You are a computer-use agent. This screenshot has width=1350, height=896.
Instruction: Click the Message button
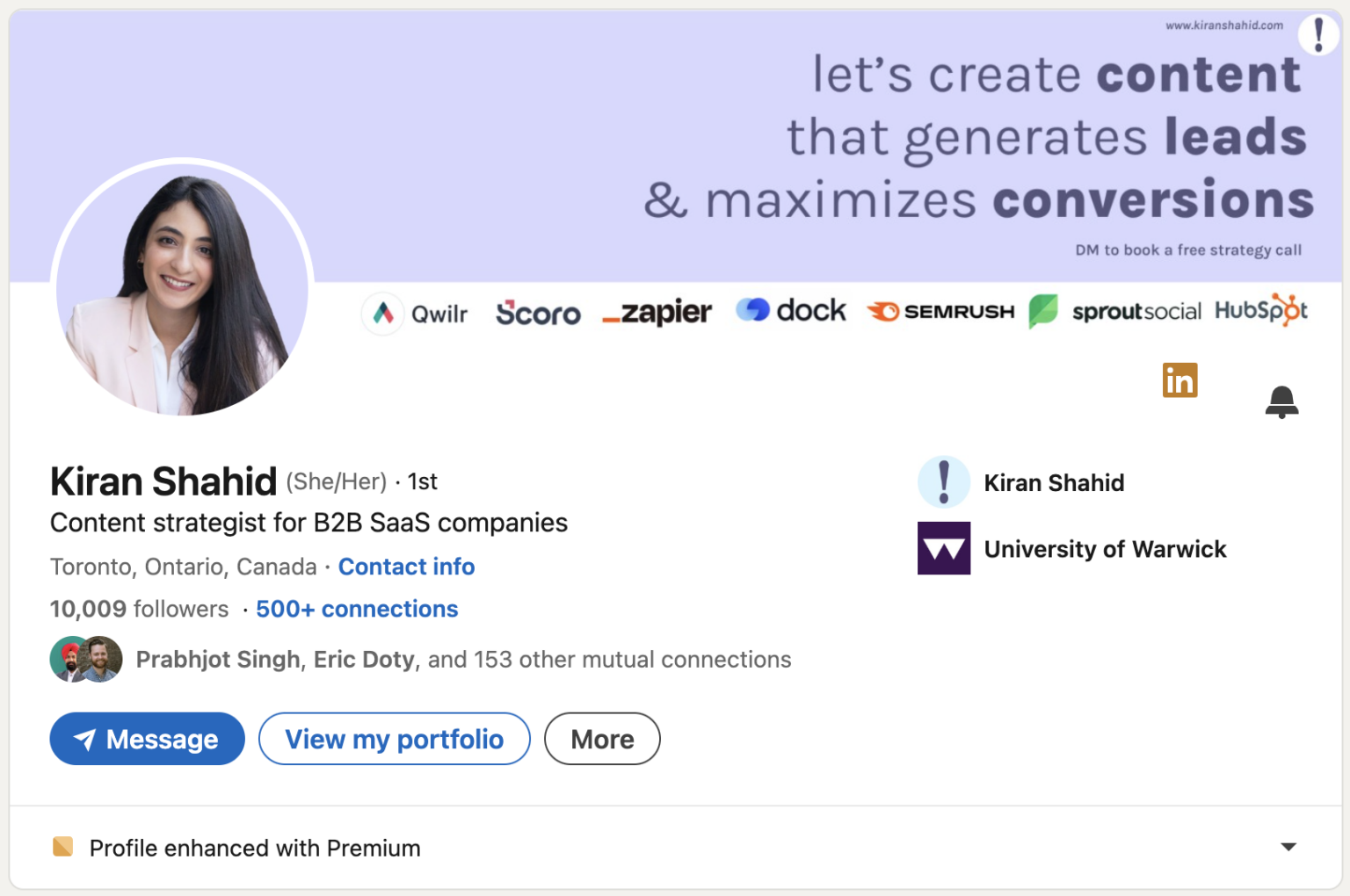coord(147,739)
